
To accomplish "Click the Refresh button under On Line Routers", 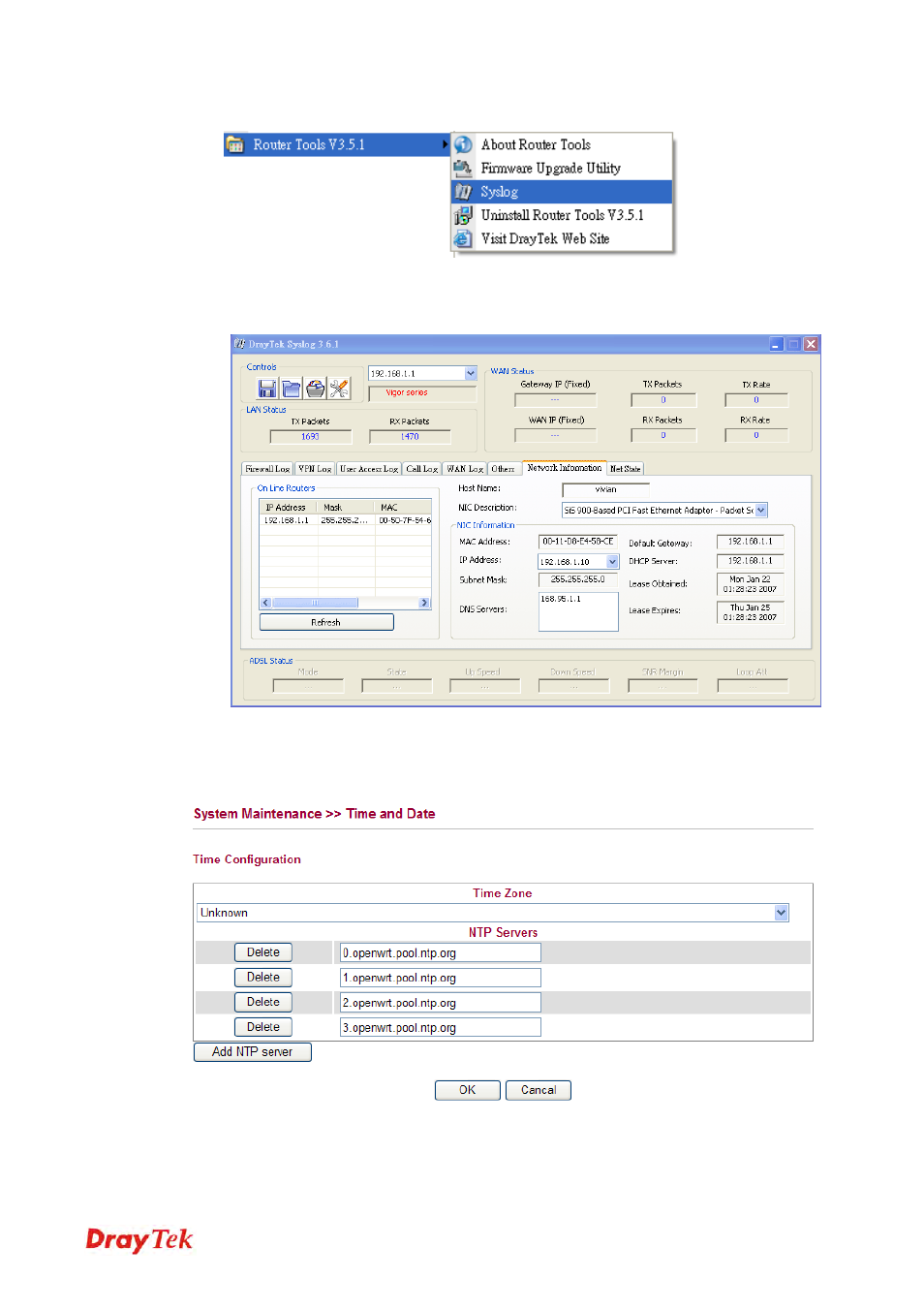I will (326, 622).
